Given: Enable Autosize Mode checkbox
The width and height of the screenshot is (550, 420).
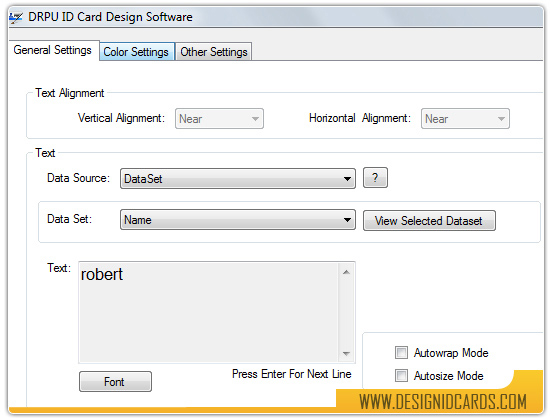Looking at the screenshot, I should [401, 375].
